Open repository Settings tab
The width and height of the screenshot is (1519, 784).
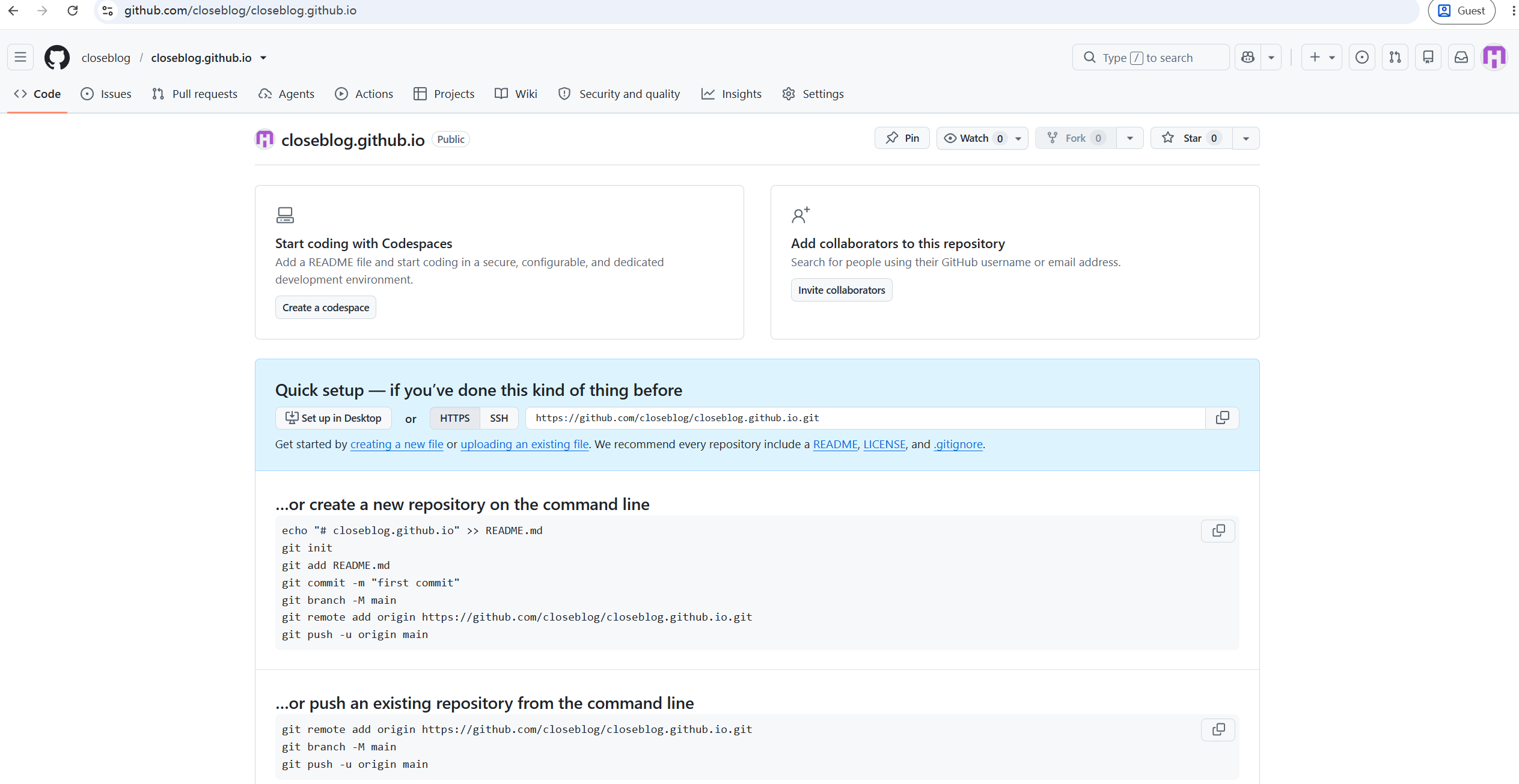coord(813,94)
